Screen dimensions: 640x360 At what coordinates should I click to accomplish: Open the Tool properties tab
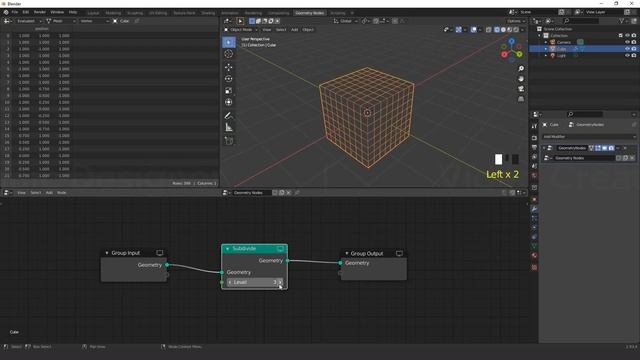point(534,126)
